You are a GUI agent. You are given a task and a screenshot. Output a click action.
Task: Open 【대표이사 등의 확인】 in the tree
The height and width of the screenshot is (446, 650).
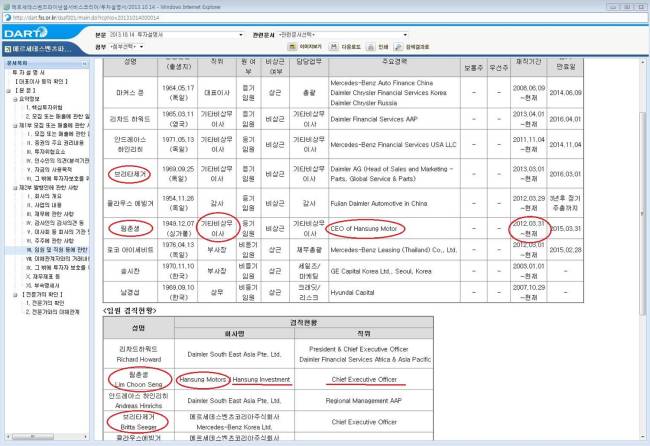click(41, 81)
